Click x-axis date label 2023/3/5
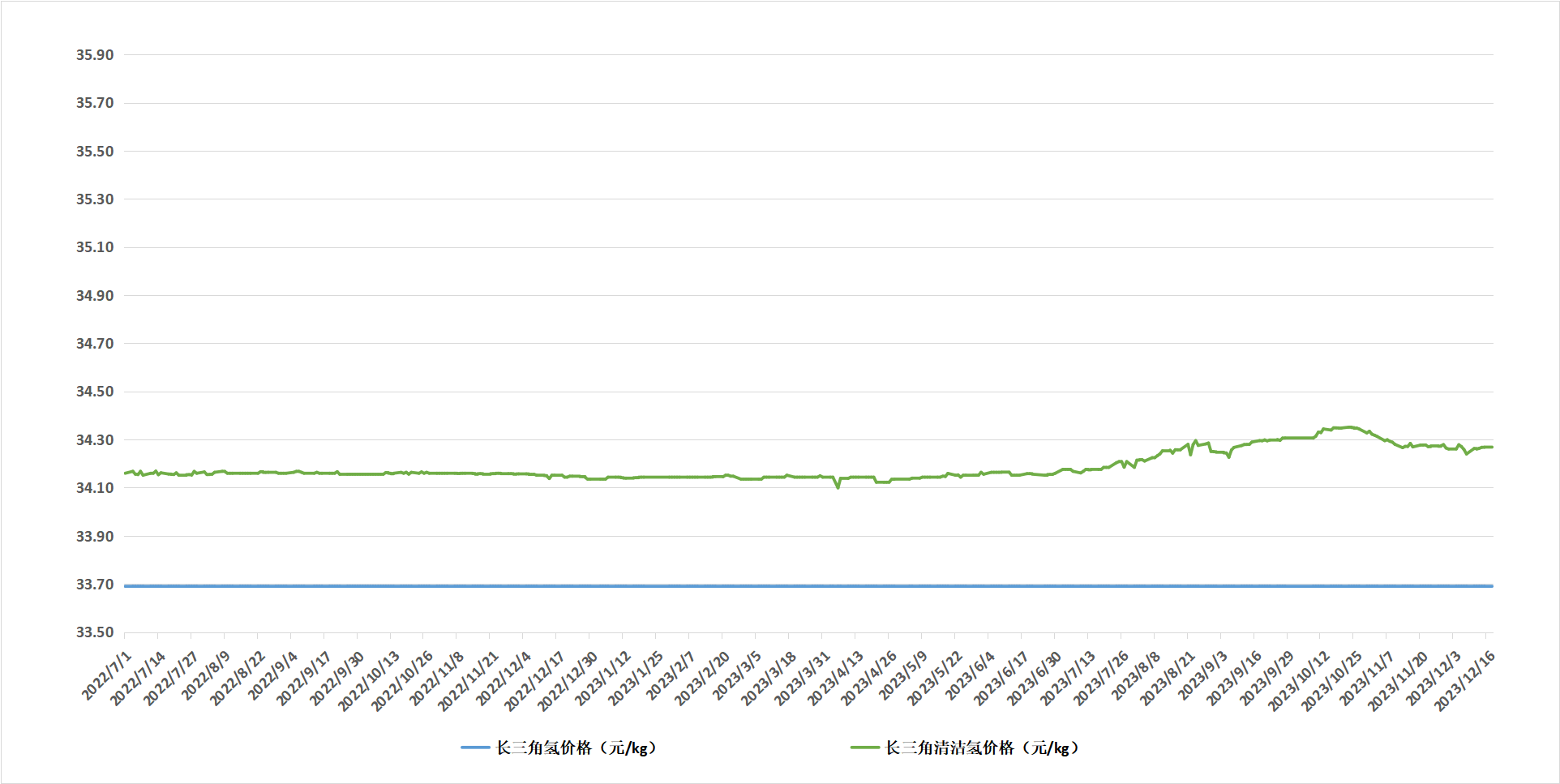 (739, 674)
